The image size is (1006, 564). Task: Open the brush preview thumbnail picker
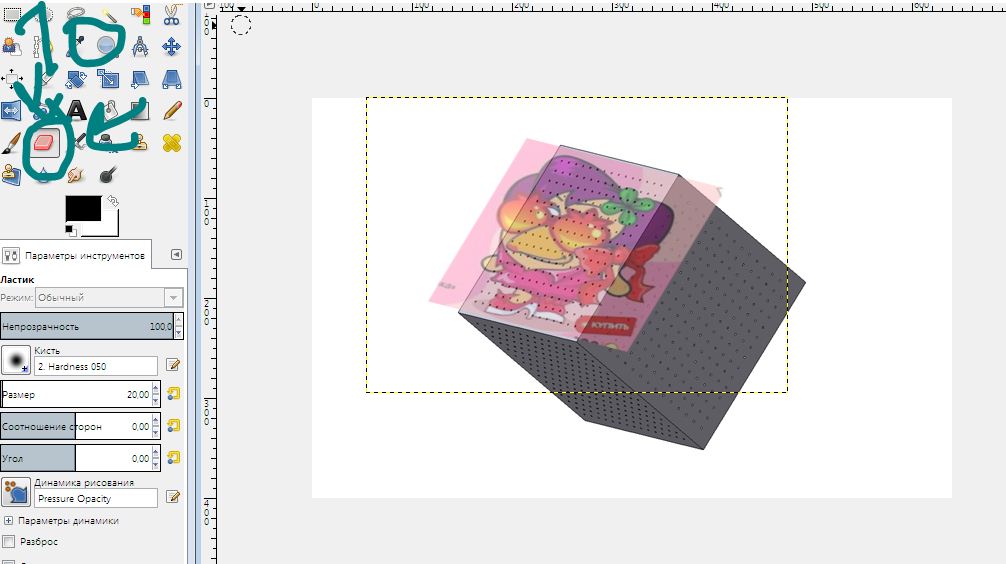15,360
